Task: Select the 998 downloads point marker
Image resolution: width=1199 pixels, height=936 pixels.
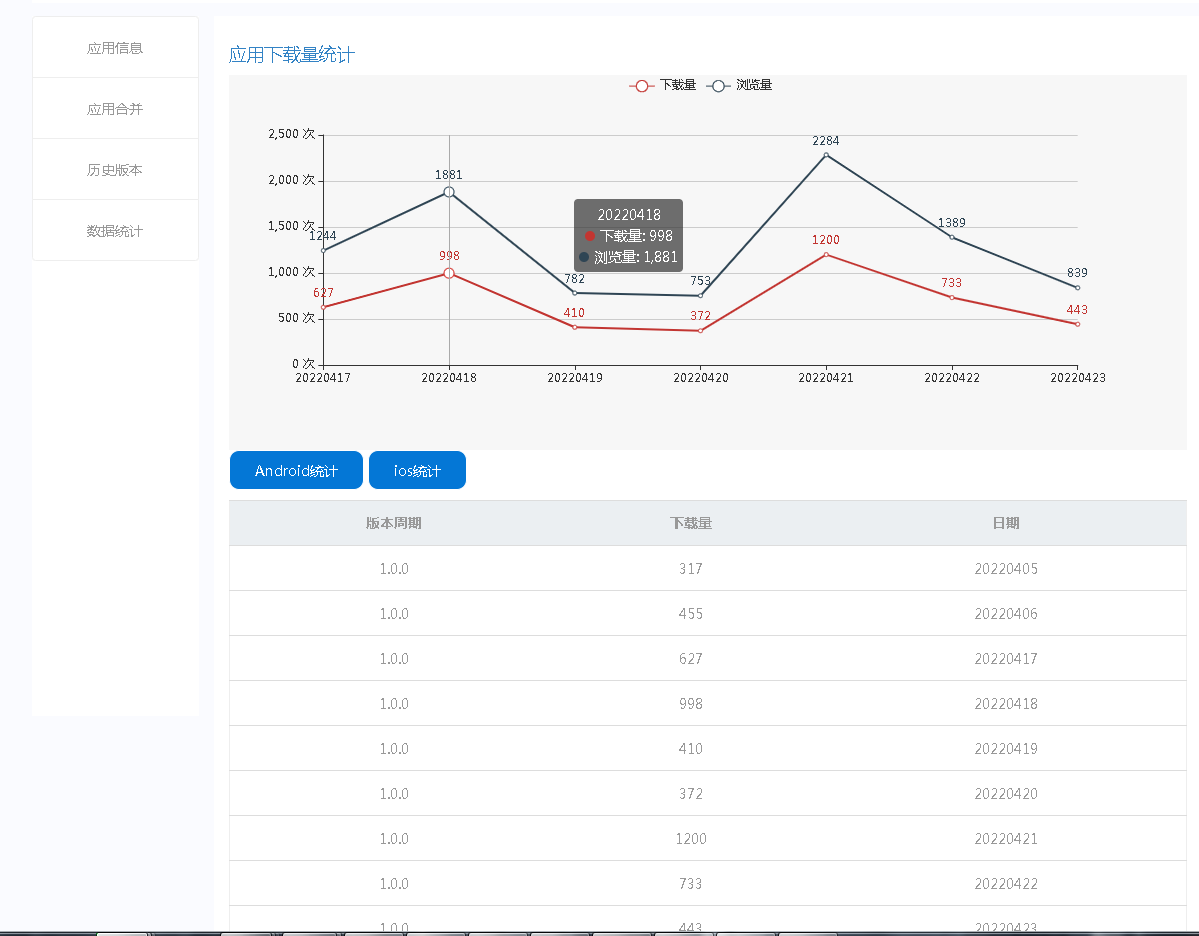Action: point(449,273)
